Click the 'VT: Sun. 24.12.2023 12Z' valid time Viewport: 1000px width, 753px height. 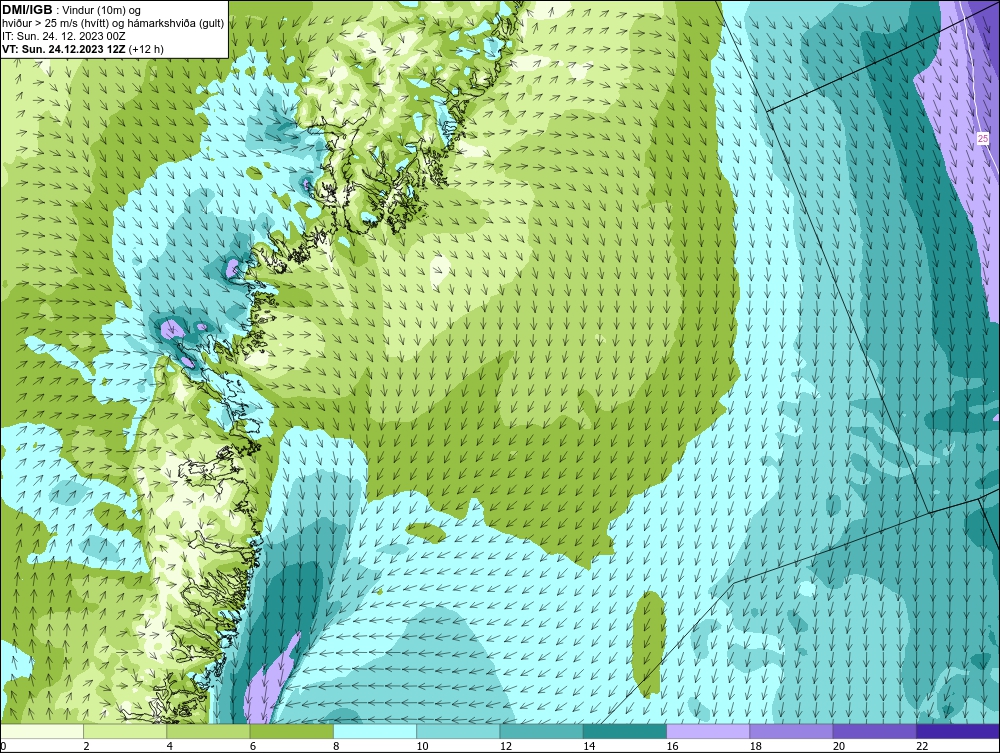64,49
